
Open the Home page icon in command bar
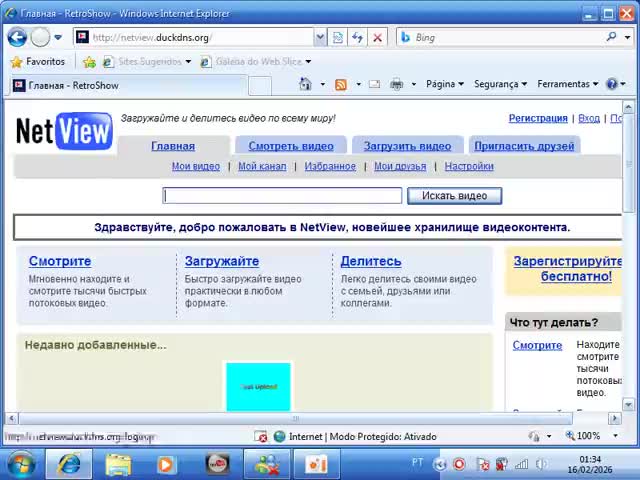[x=306, y=85]
